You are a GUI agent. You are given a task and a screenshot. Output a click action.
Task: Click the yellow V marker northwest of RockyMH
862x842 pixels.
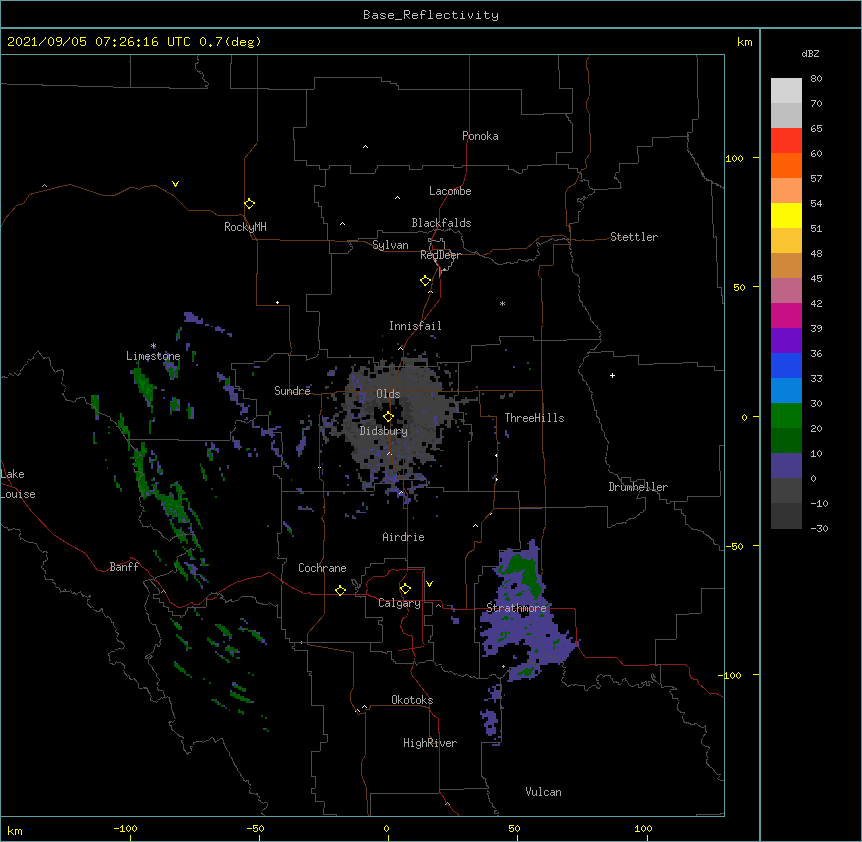[x=175, y=184]
